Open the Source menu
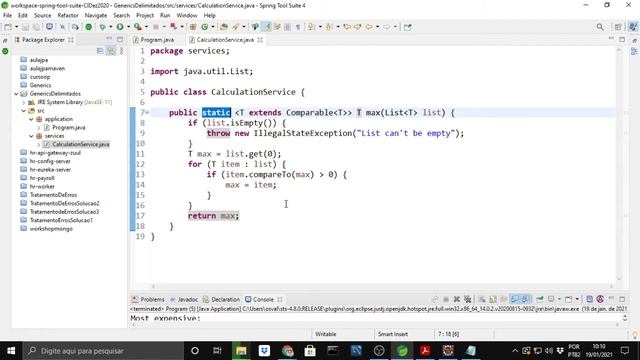The image size is (640, 360). point(42,15)
